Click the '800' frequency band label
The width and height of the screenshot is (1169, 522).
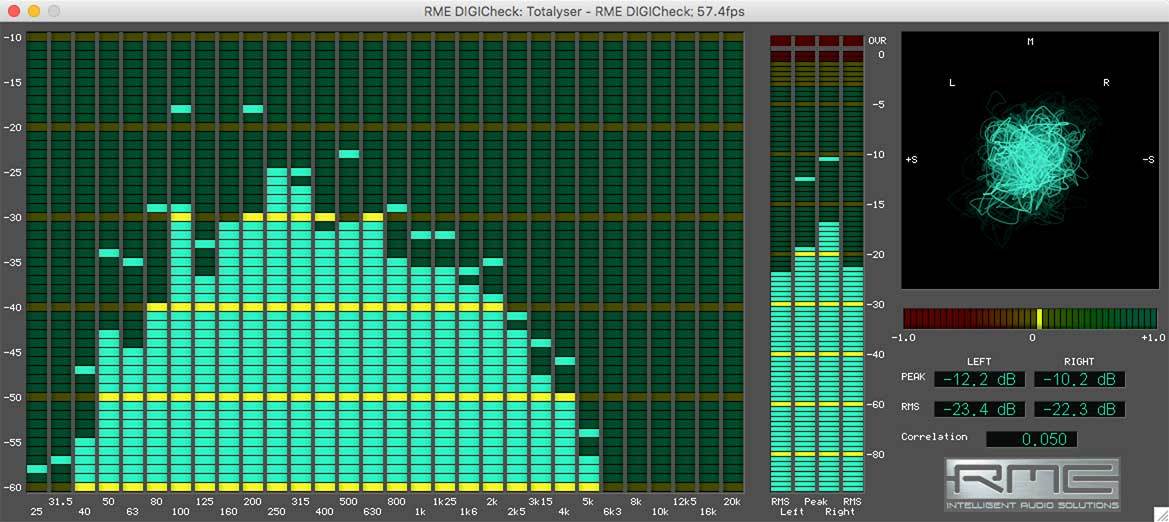coord(396,501)
